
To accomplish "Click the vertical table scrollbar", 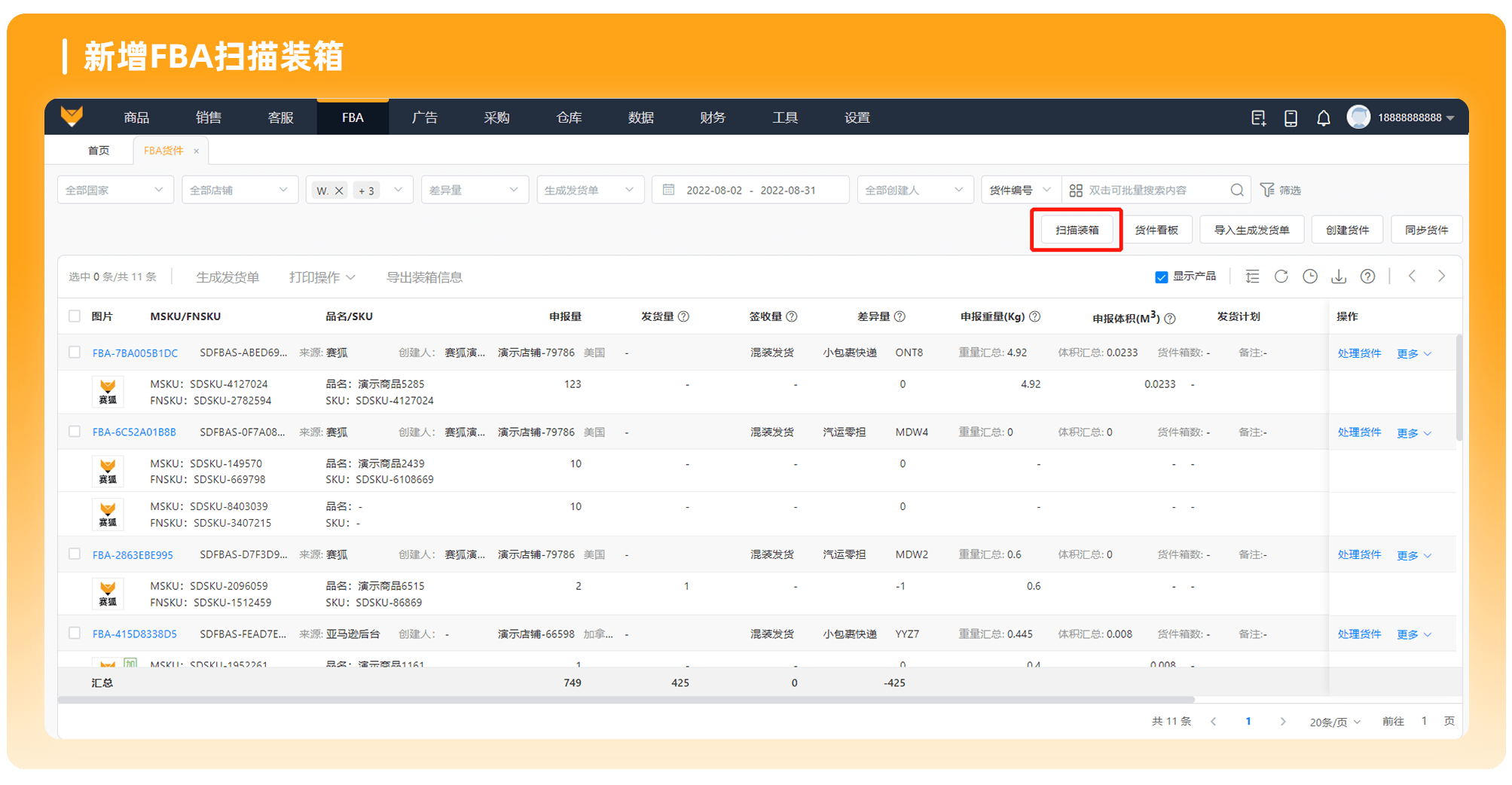I will pos(1459,388).
